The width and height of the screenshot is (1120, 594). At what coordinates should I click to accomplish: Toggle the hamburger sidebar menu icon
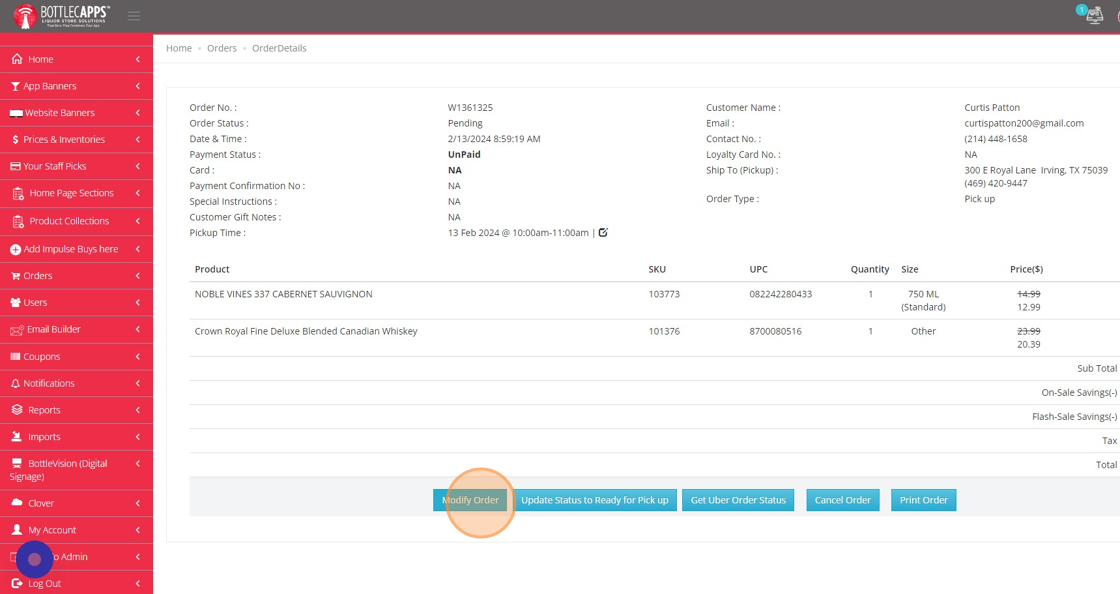pos(134,16)
